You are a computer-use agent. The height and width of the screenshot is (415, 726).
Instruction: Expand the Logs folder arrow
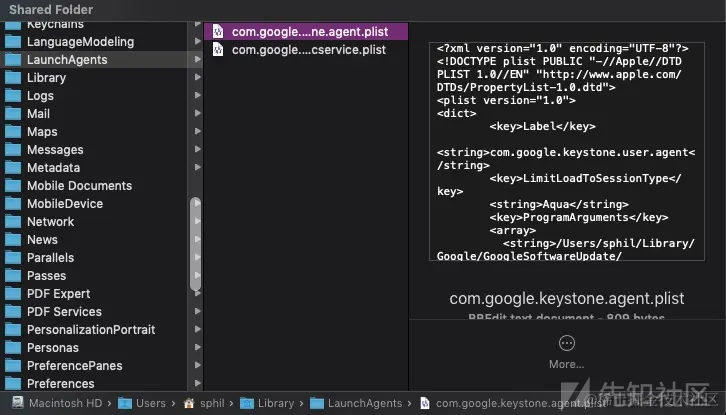pos(198,95)
